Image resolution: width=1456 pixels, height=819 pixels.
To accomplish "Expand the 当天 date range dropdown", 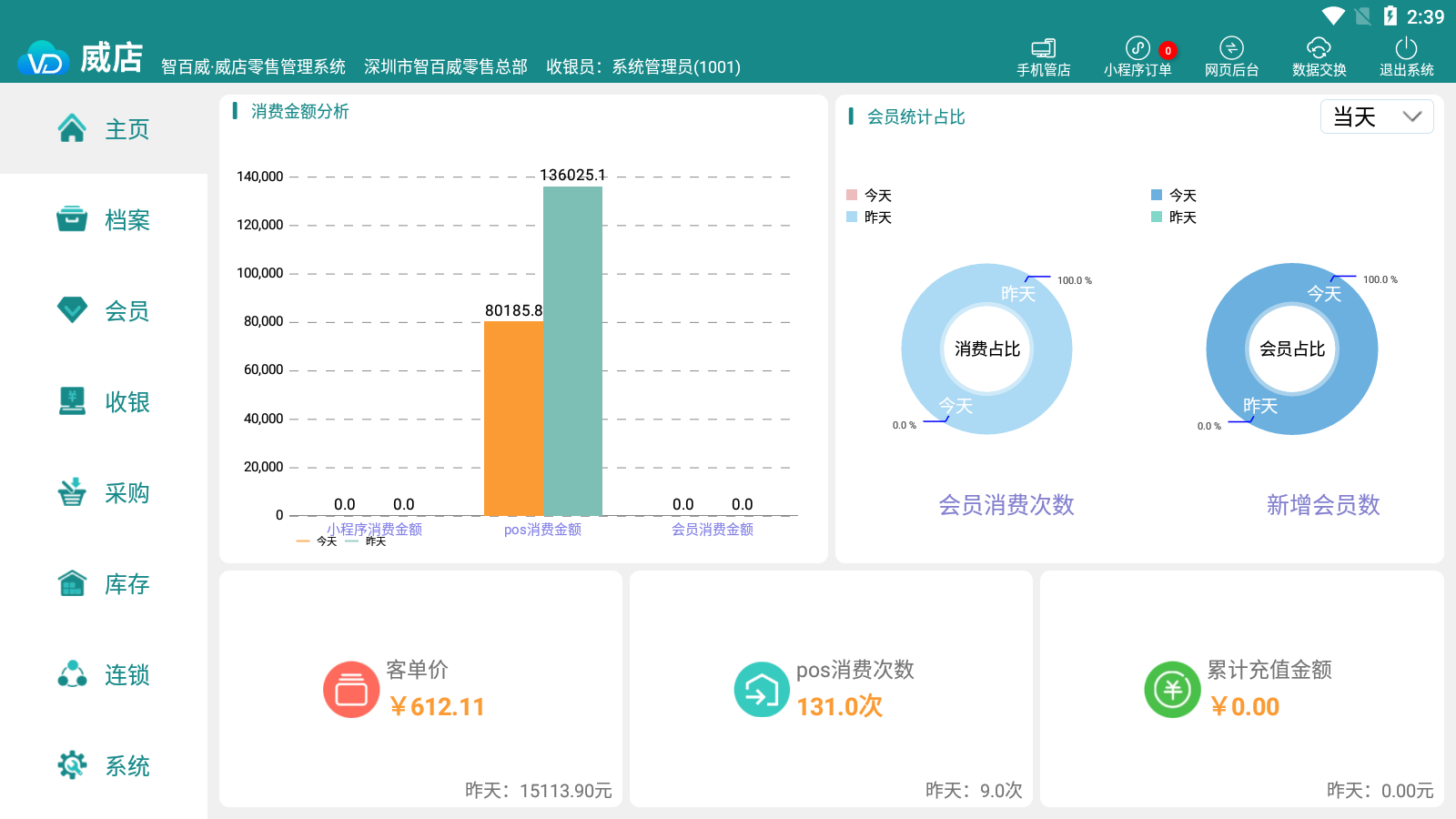I will pos(1376,116).
